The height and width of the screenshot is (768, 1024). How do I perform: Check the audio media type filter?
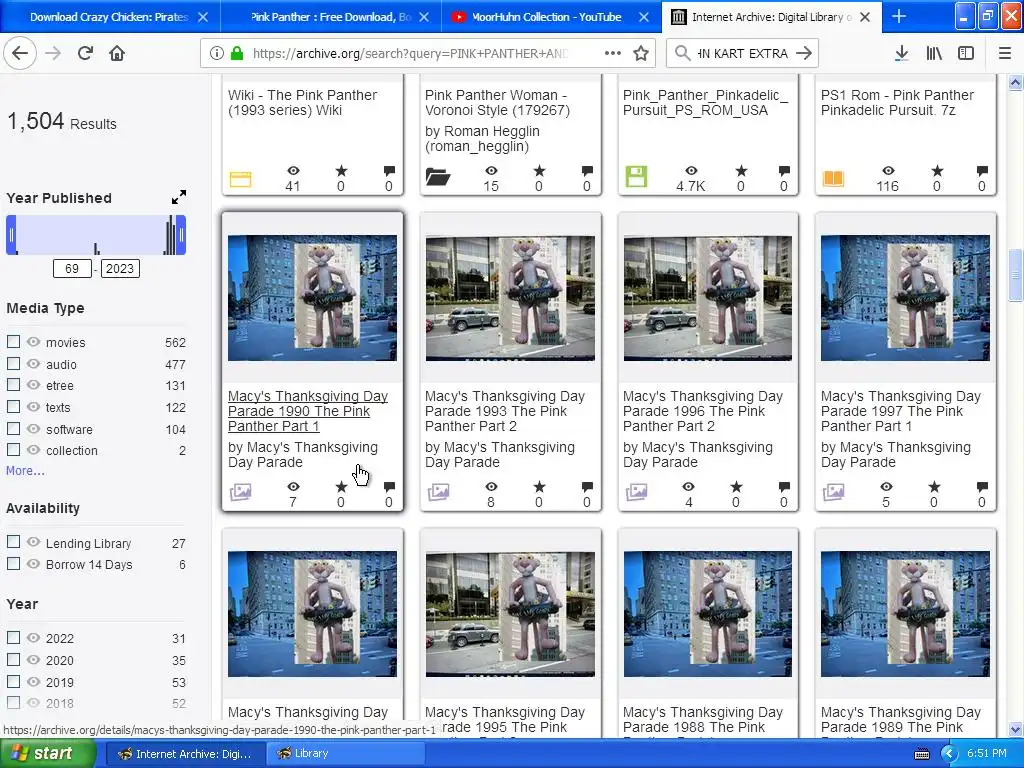13,364
